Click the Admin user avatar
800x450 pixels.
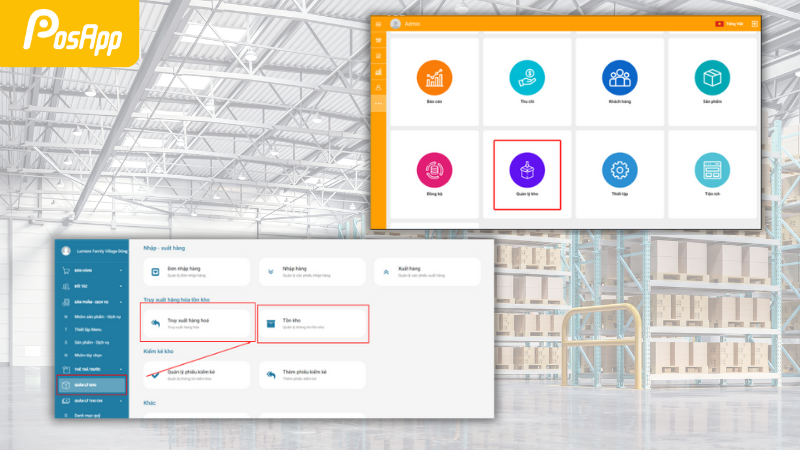[395, 23]
